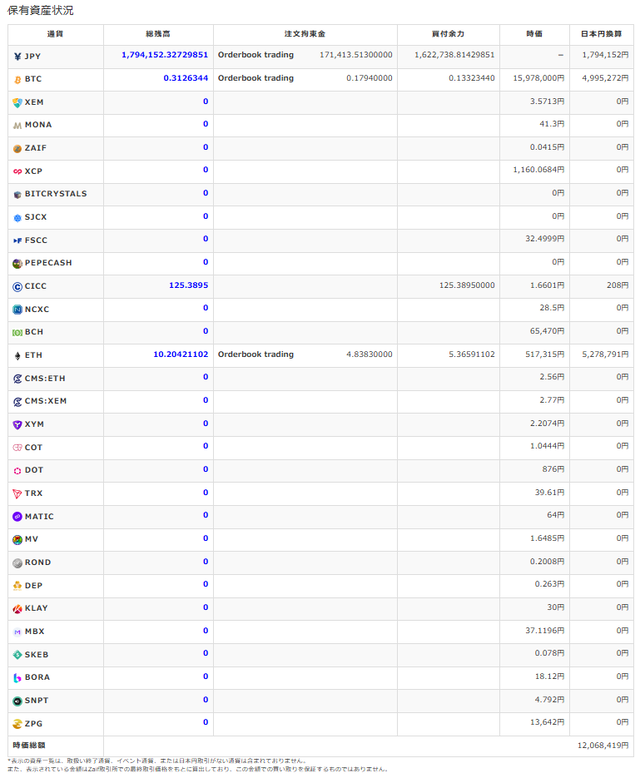Select ETH yen value 5,278,791円

coord(605,354)
